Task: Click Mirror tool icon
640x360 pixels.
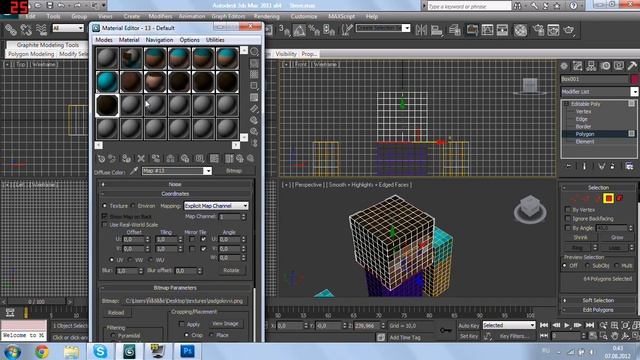Action: click(421, 30)
